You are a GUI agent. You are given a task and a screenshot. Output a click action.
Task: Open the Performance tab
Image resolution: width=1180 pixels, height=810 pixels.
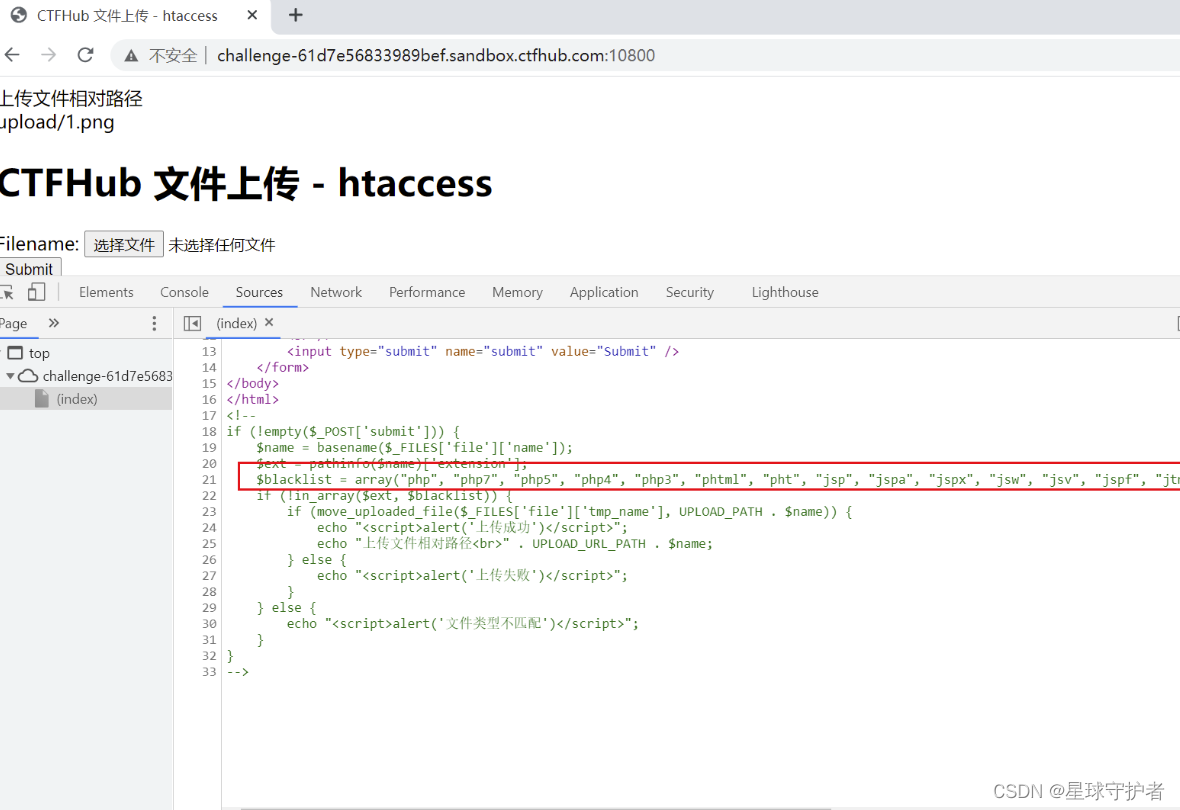(x=427, y=292)
